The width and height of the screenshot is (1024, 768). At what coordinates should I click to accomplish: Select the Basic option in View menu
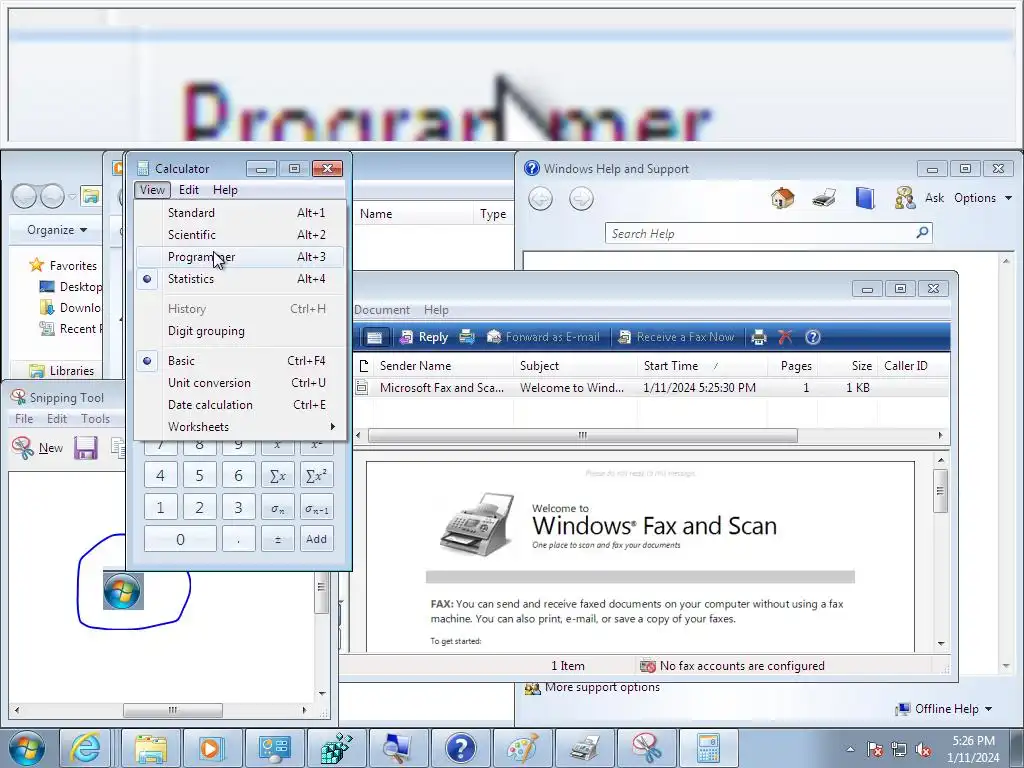239,360
